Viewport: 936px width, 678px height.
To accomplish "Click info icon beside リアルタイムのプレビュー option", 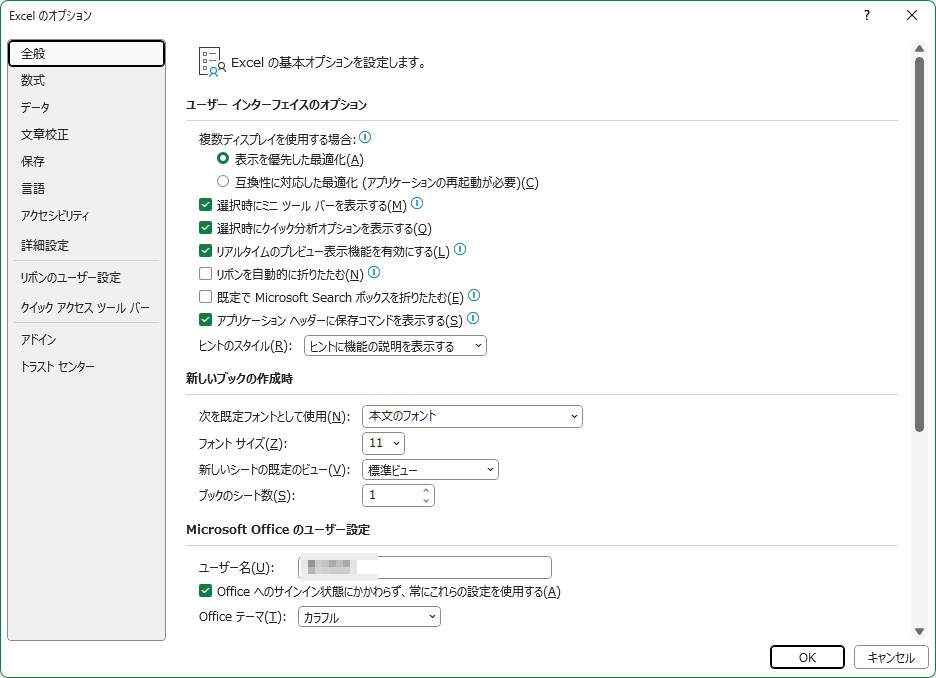I will tap(460, 250).
